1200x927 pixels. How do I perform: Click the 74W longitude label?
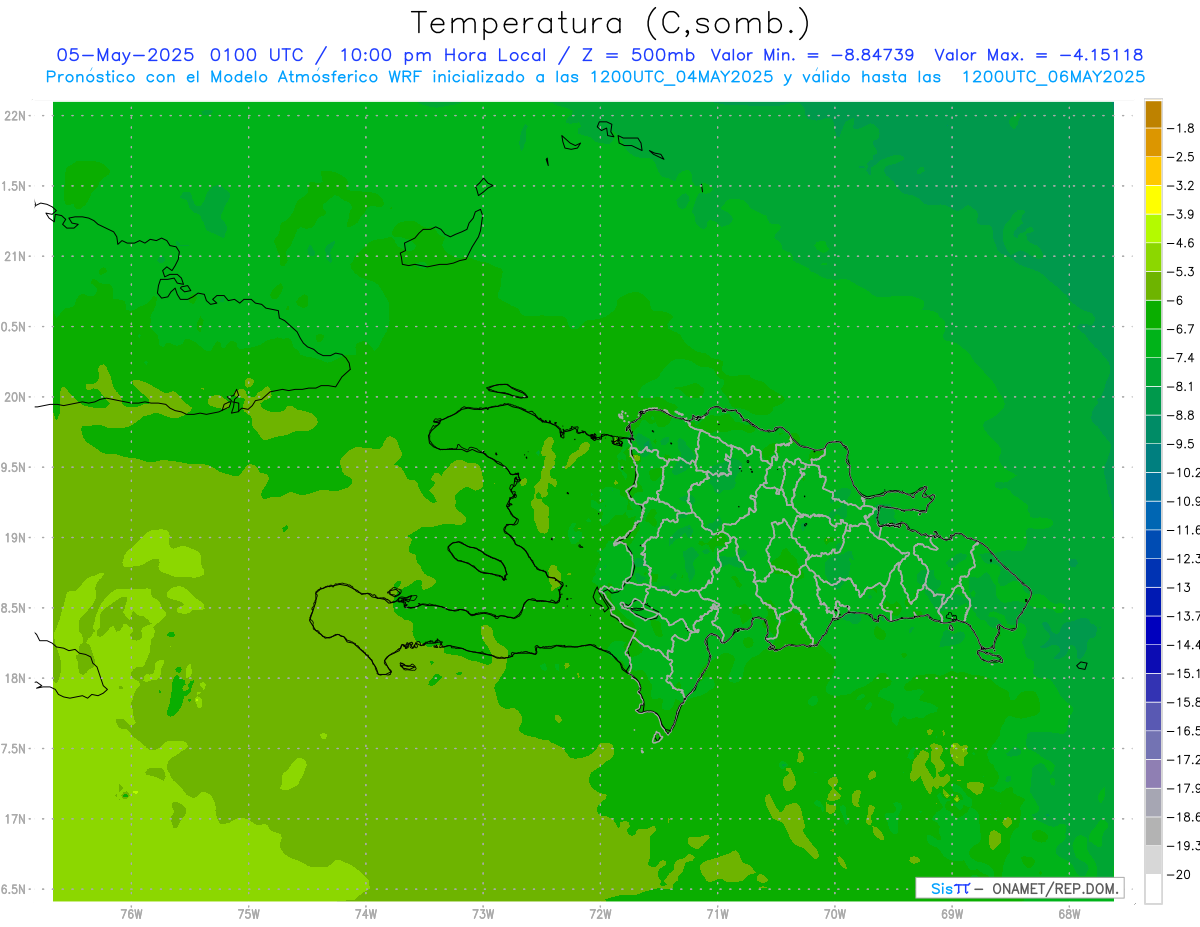point(366,914)
